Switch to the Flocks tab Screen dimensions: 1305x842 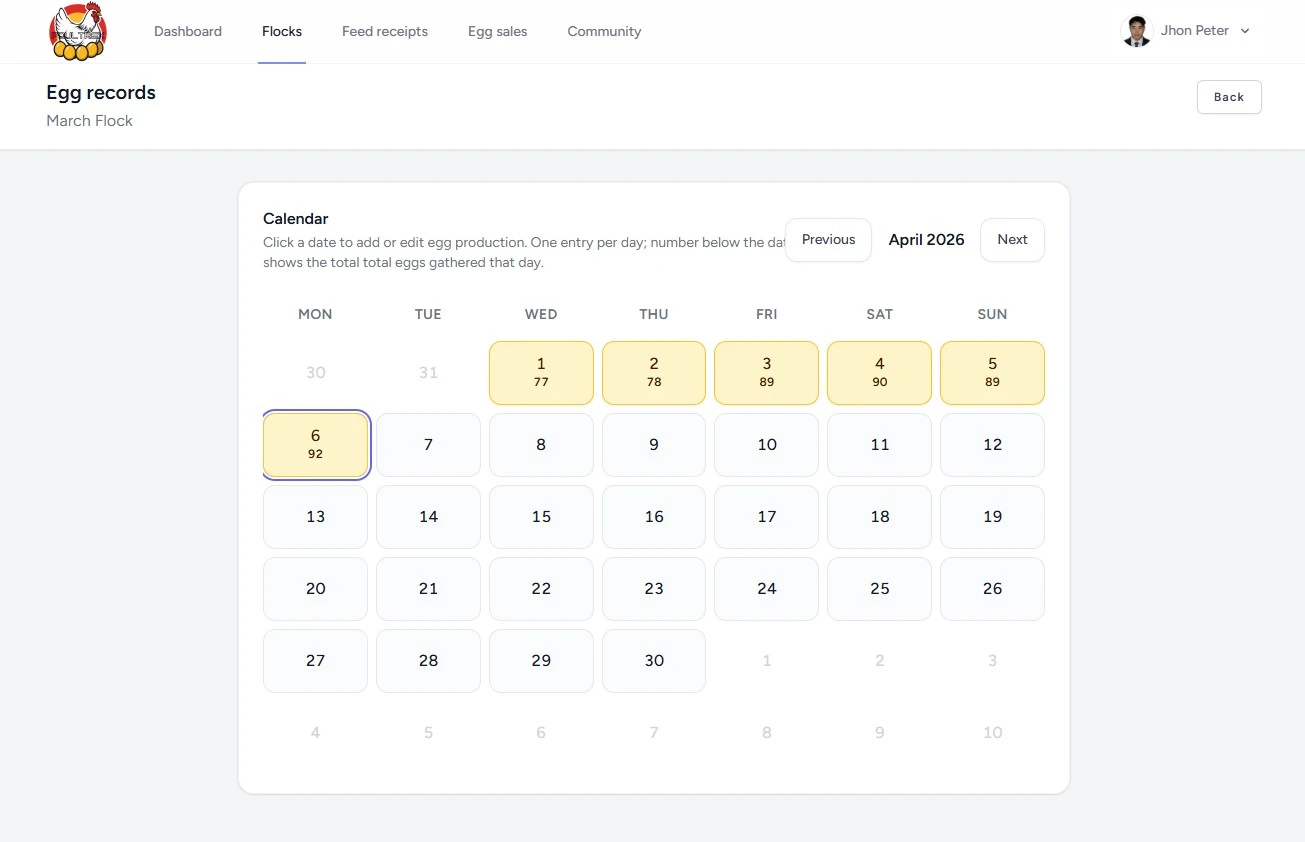[x=282, y=31]
